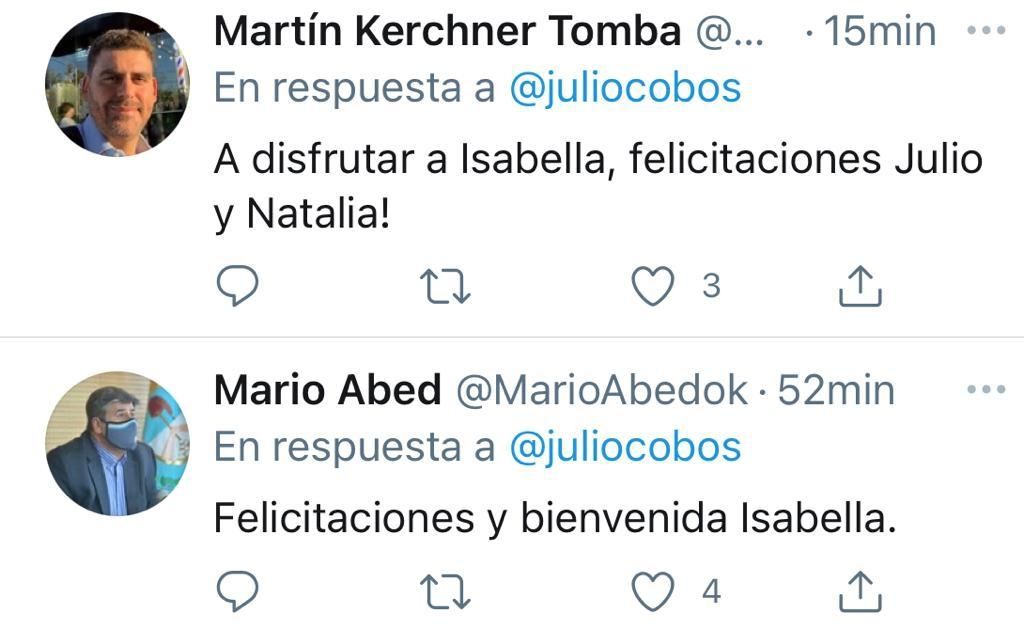
Task: Reply to Martín Kerchner Tomba's tweet
Action: 238,287
